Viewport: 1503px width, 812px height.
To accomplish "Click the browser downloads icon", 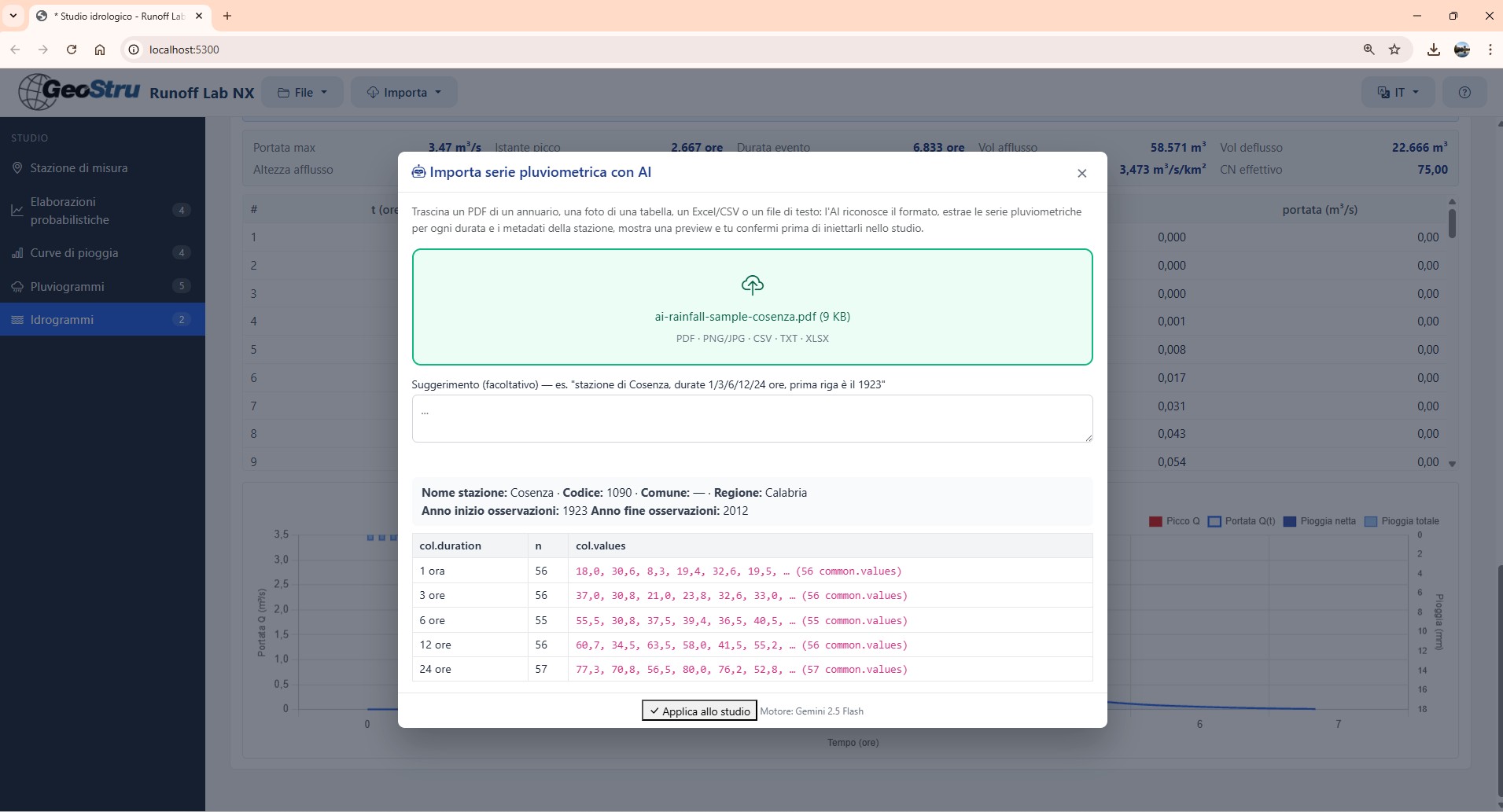I will click(1433, 50).
